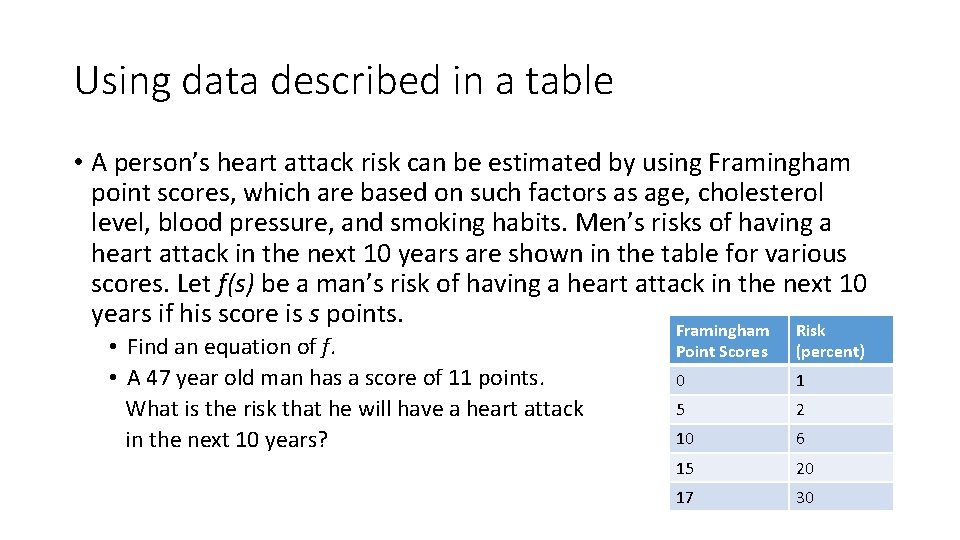Select the 'Risk (percent)' table header
960x540 pixels.
841,340
